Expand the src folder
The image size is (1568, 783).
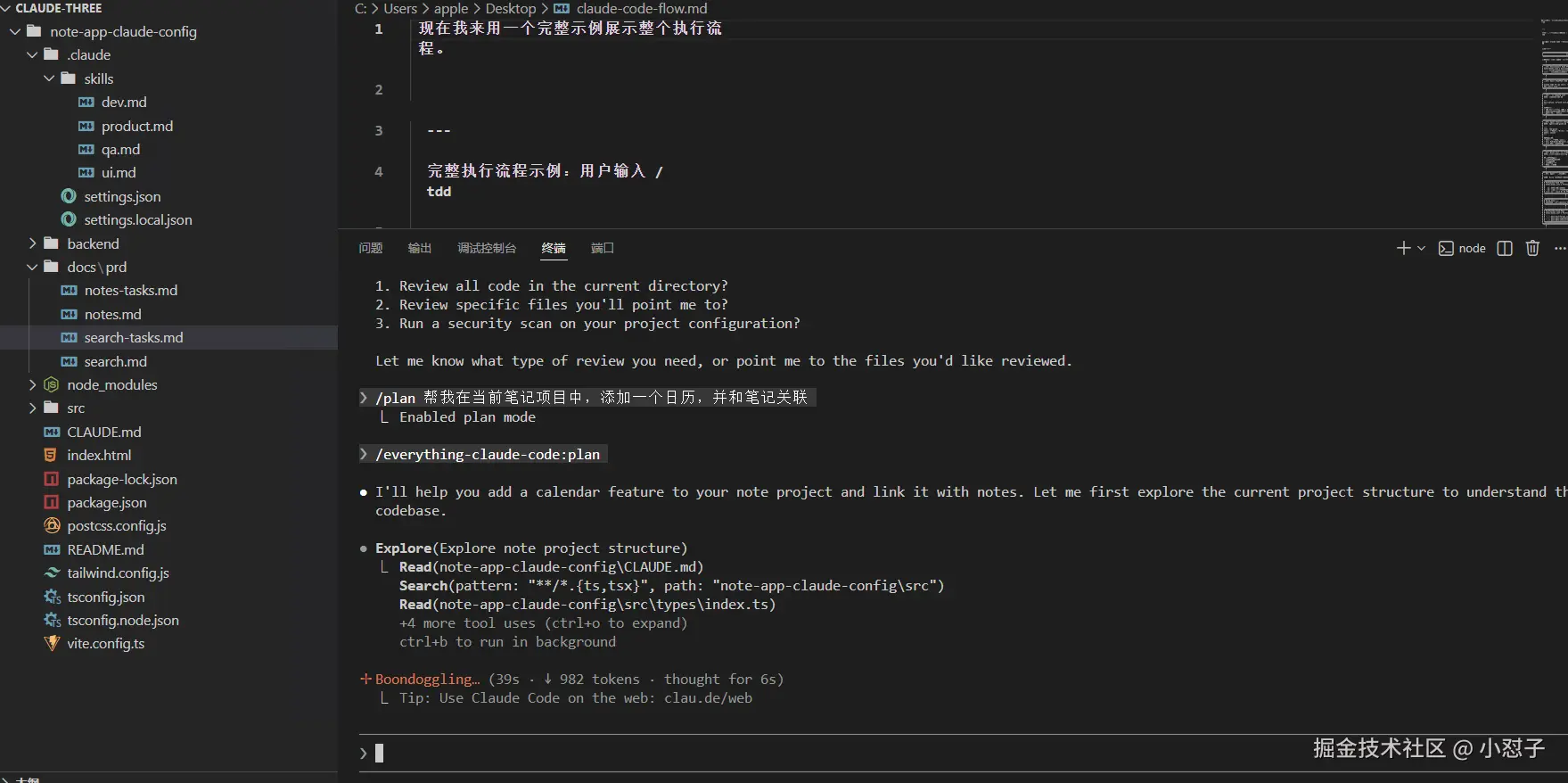pyautogui.click(x=33, y=408)
